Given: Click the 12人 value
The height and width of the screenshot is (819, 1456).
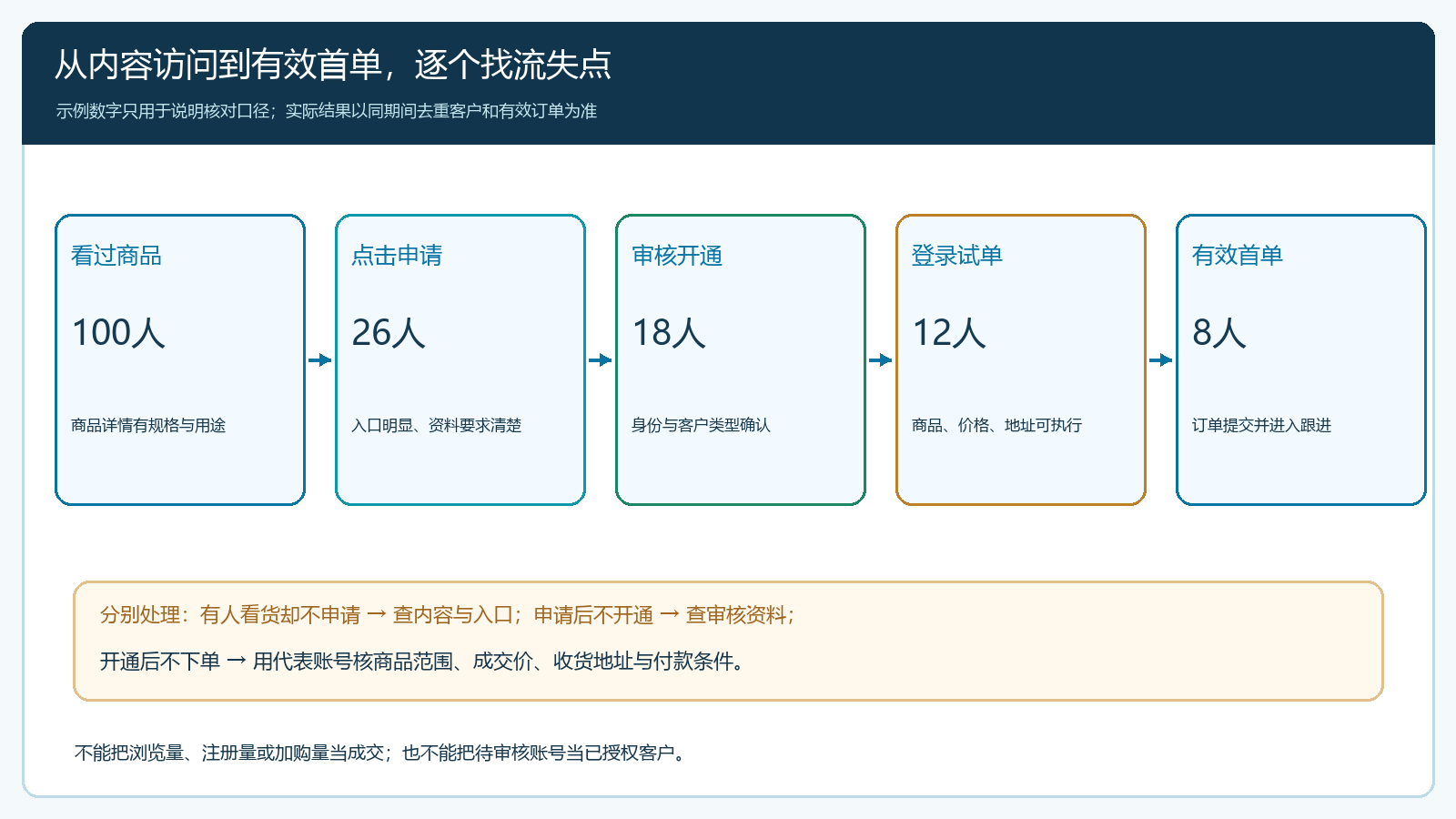Looking at the screenshot, I should click(949, 332).
